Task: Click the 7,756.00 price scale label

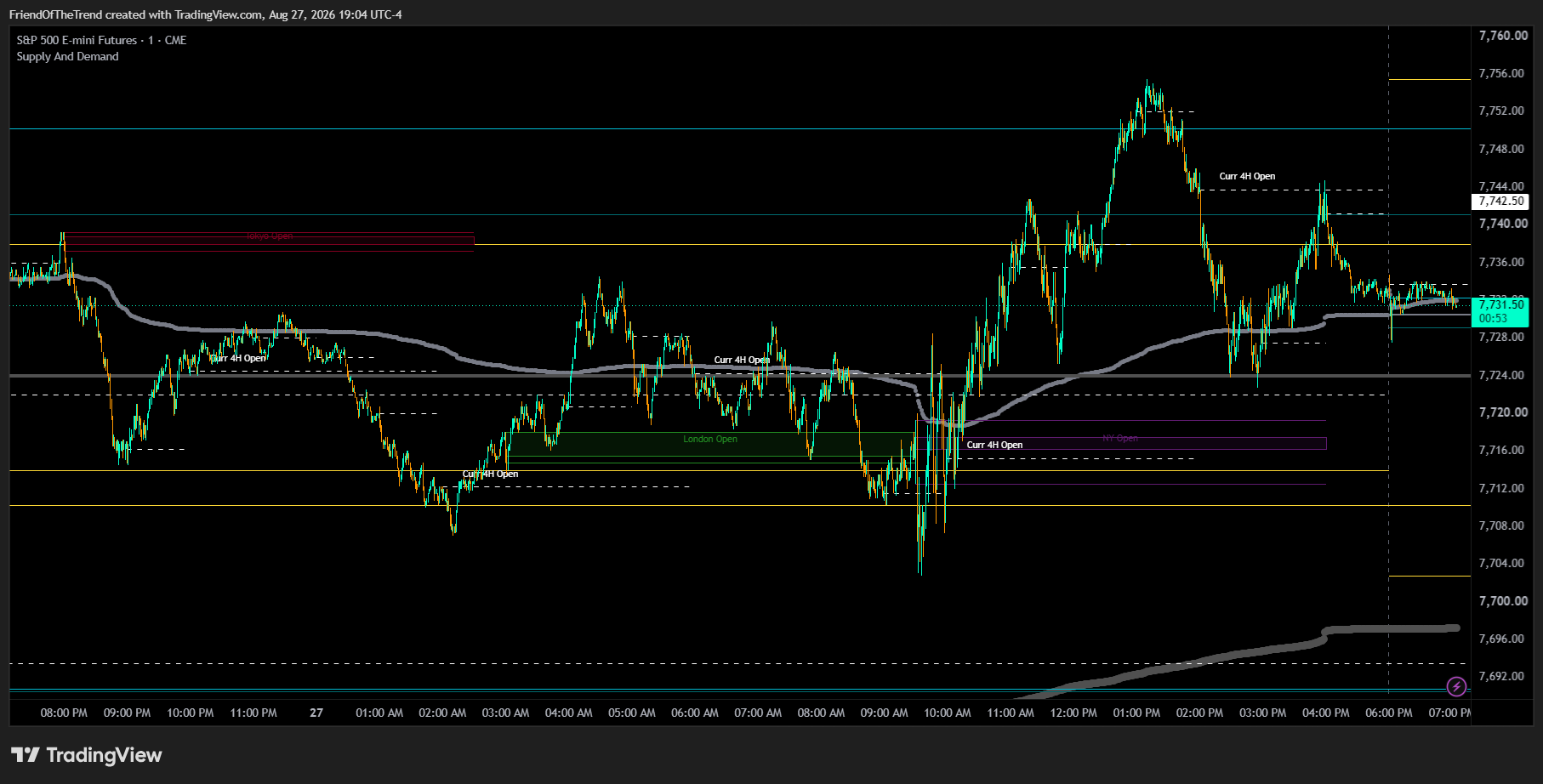Action: 1501,73
